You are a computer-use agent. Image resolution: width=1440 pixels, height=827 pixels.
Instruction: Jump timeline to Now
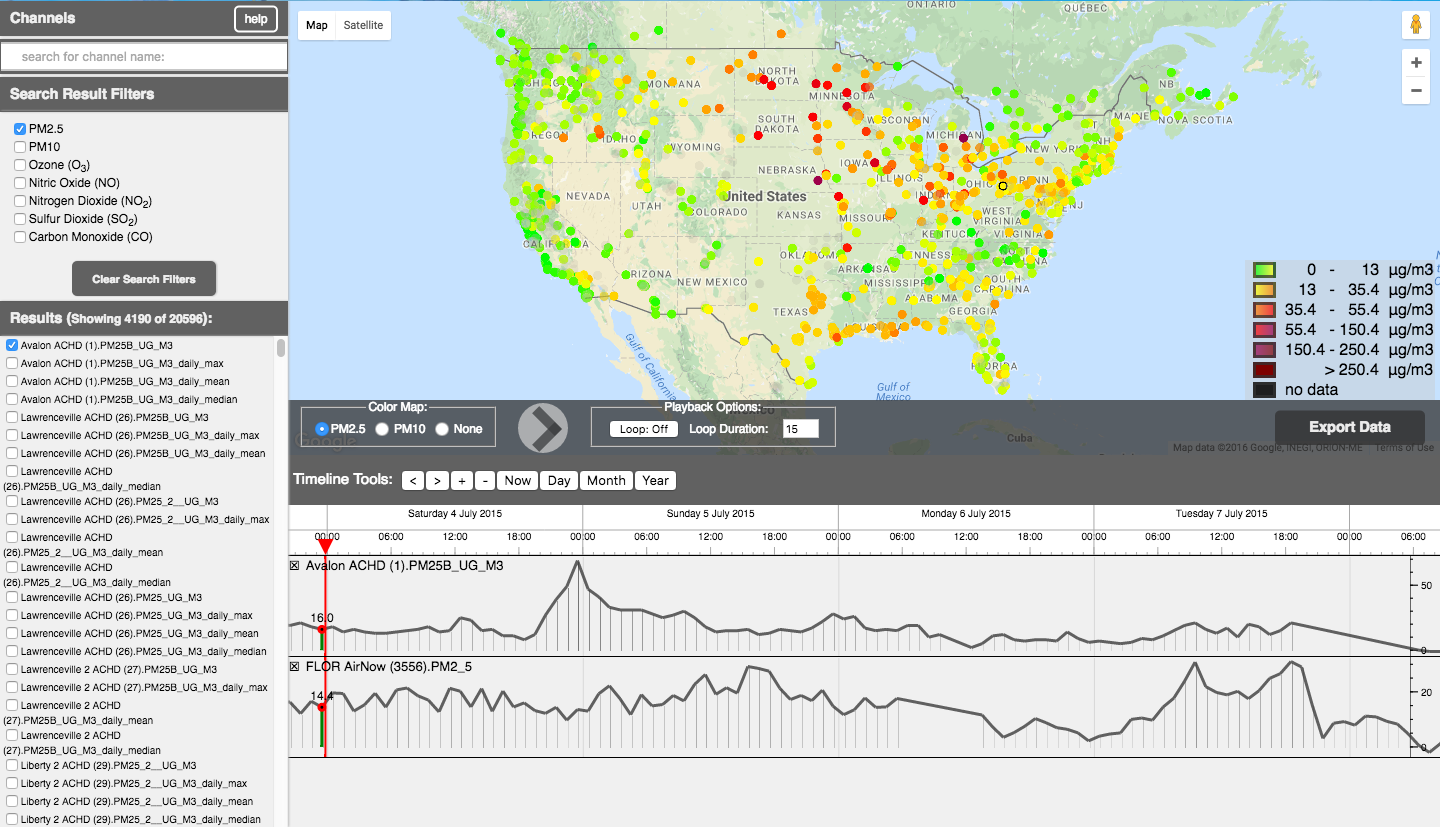tap(518, 481)
